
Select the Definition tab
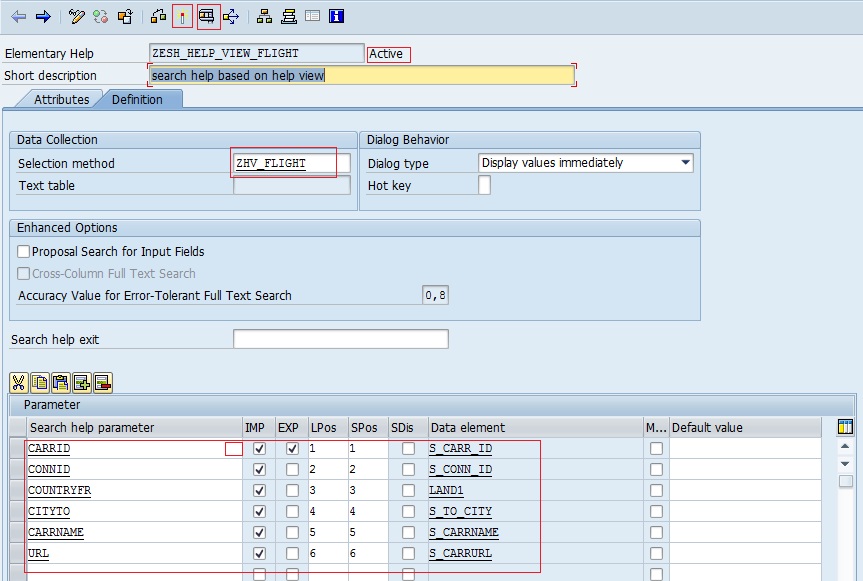(137, 99)
